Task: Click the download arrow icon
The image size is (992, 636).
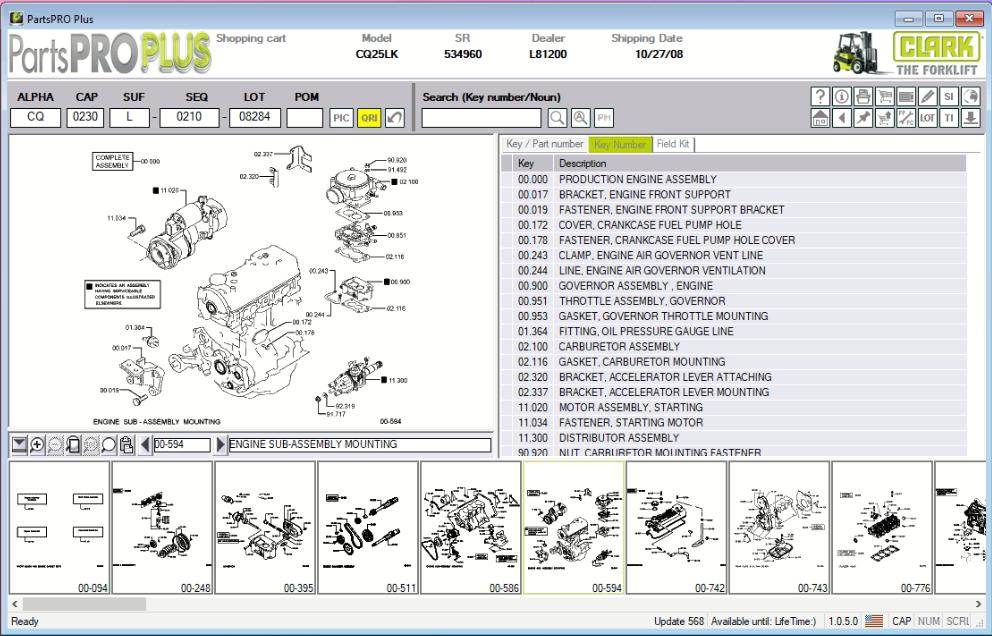Action: point(970,119)
